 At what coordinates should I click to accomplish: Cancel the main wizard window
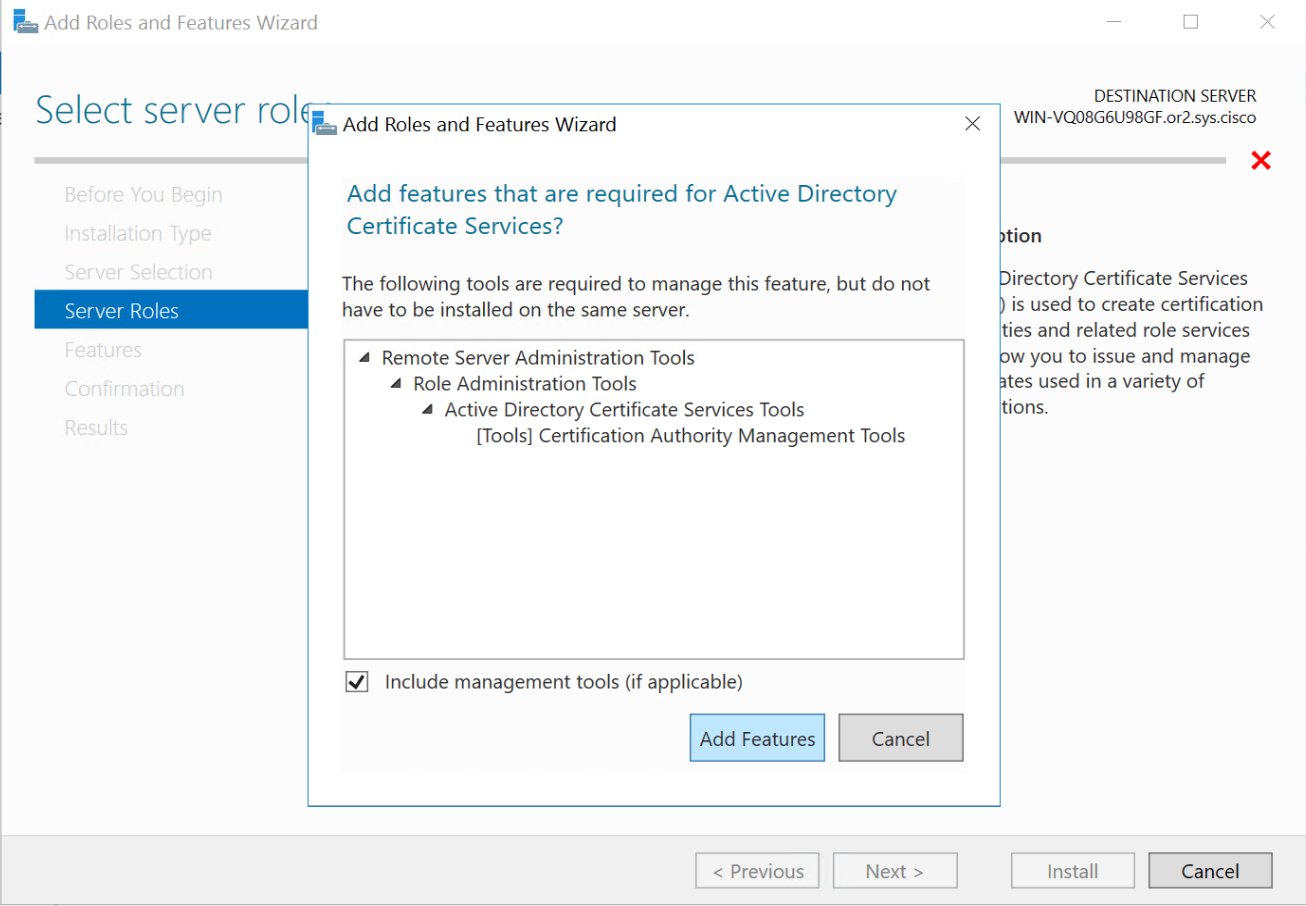click(1210, 871)
